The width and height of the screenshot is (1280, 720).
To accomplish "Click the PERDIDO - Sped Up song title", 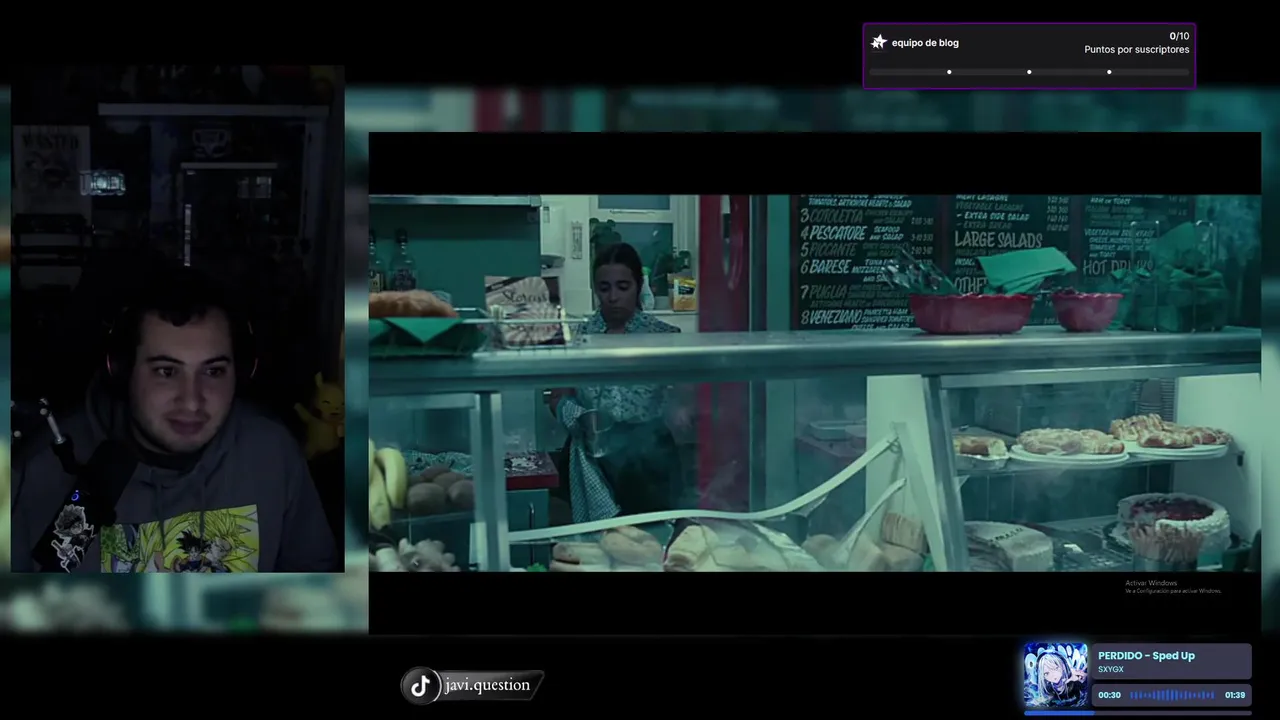I will coord(1146,656).
